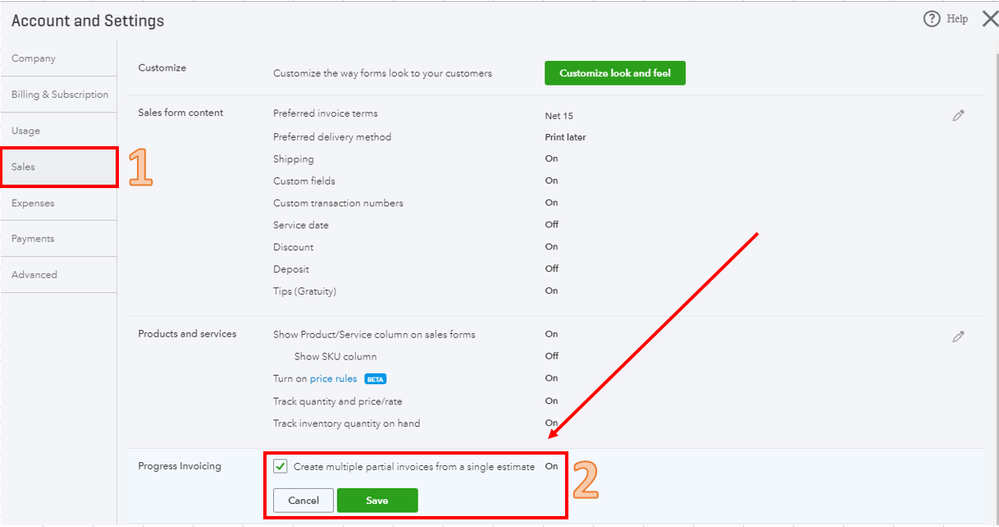Open the Payments tab
999x527 pixels.
point(59,239)
